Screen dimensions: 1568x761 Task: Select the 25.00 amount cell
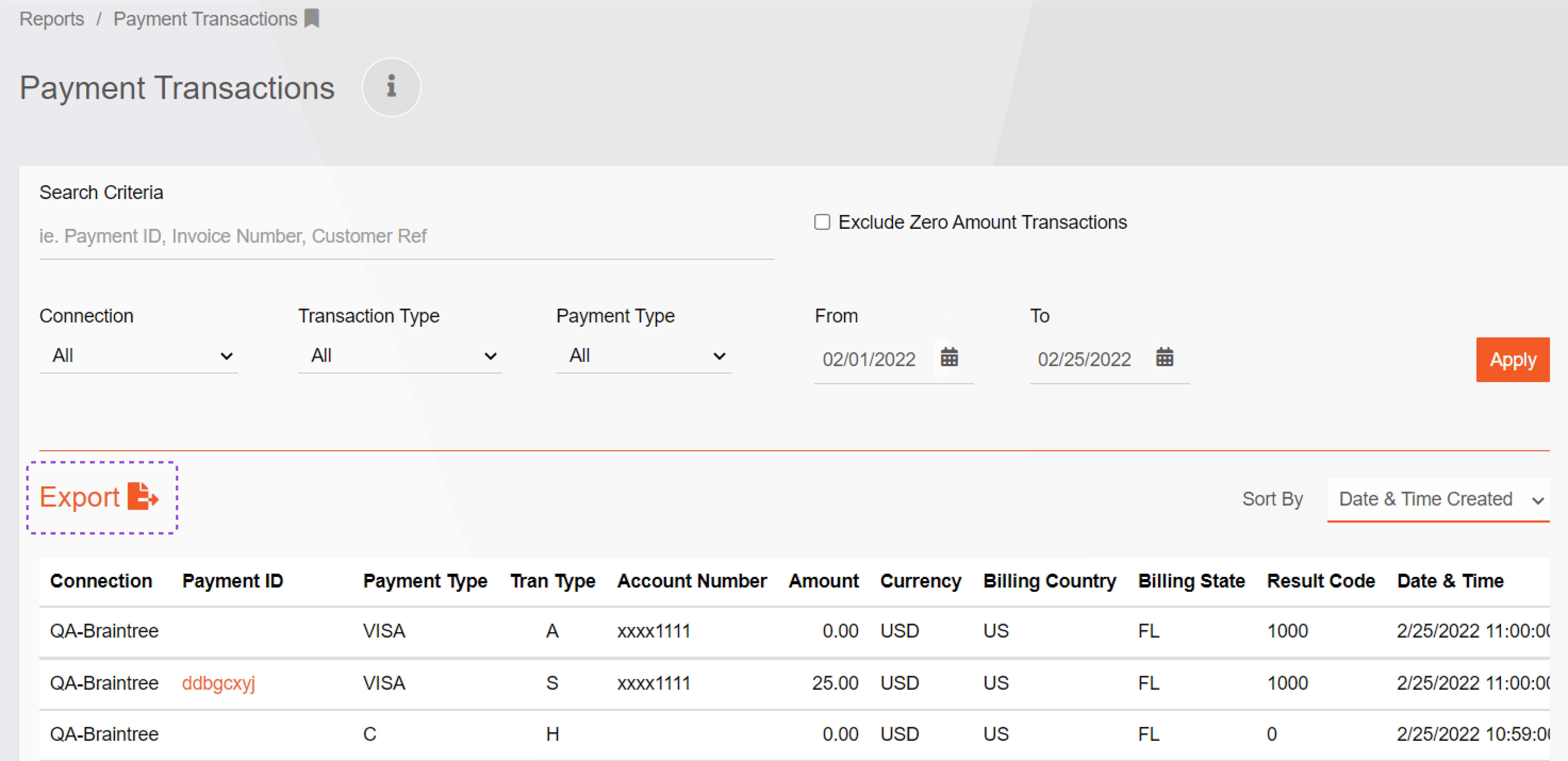click(835, 683)
